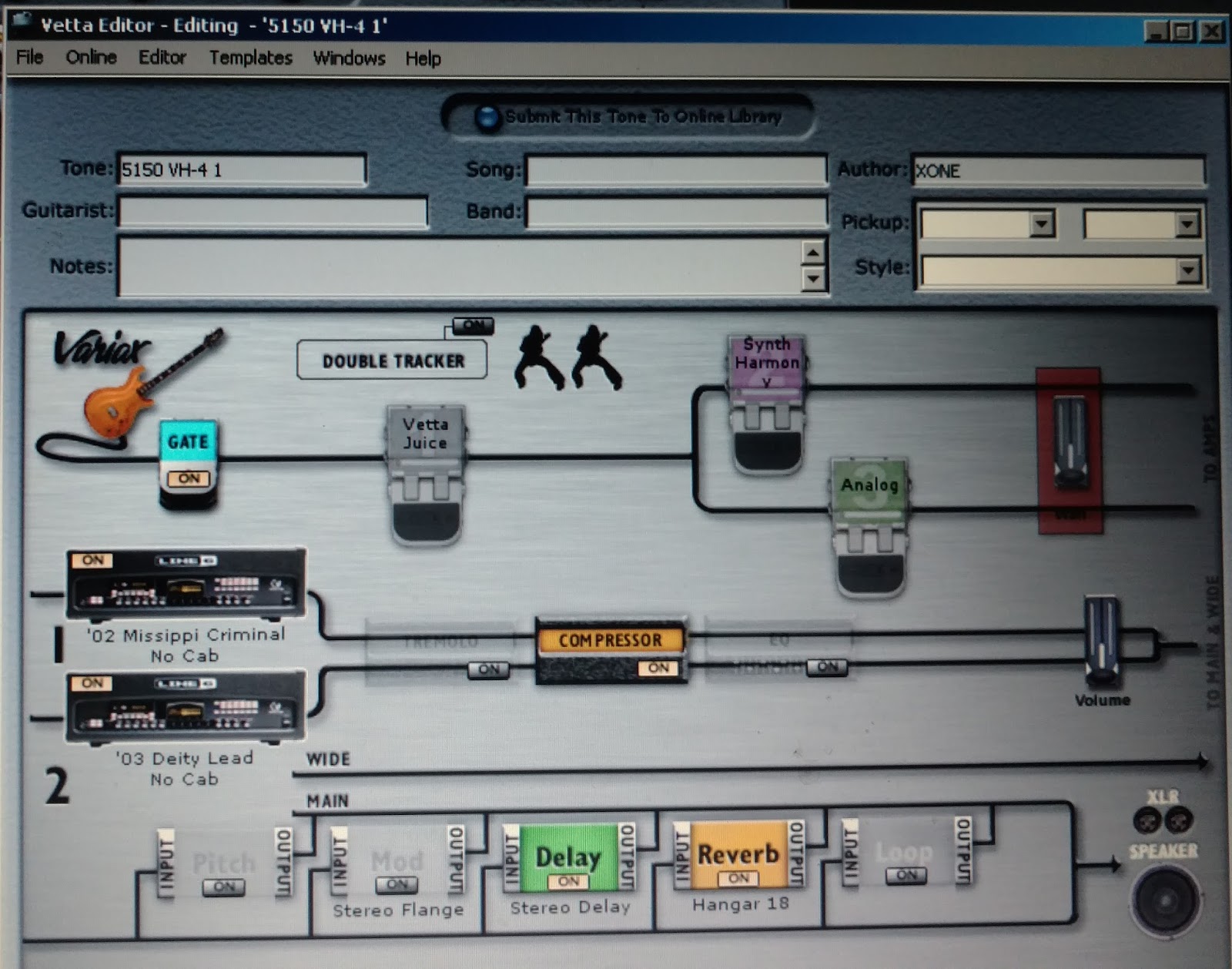
Task: Toggle the Gate ON switch
Action: tap(189, 478)
